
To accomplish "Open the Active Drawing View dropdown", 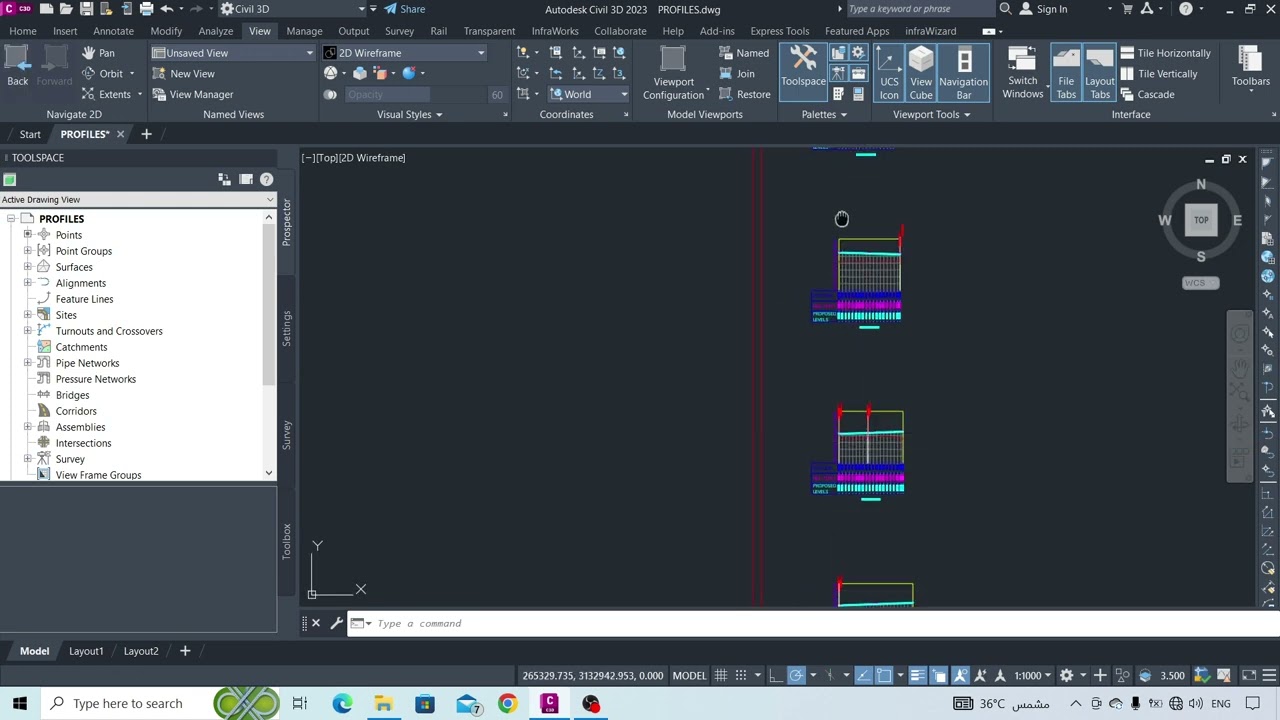I will (138, 199).
